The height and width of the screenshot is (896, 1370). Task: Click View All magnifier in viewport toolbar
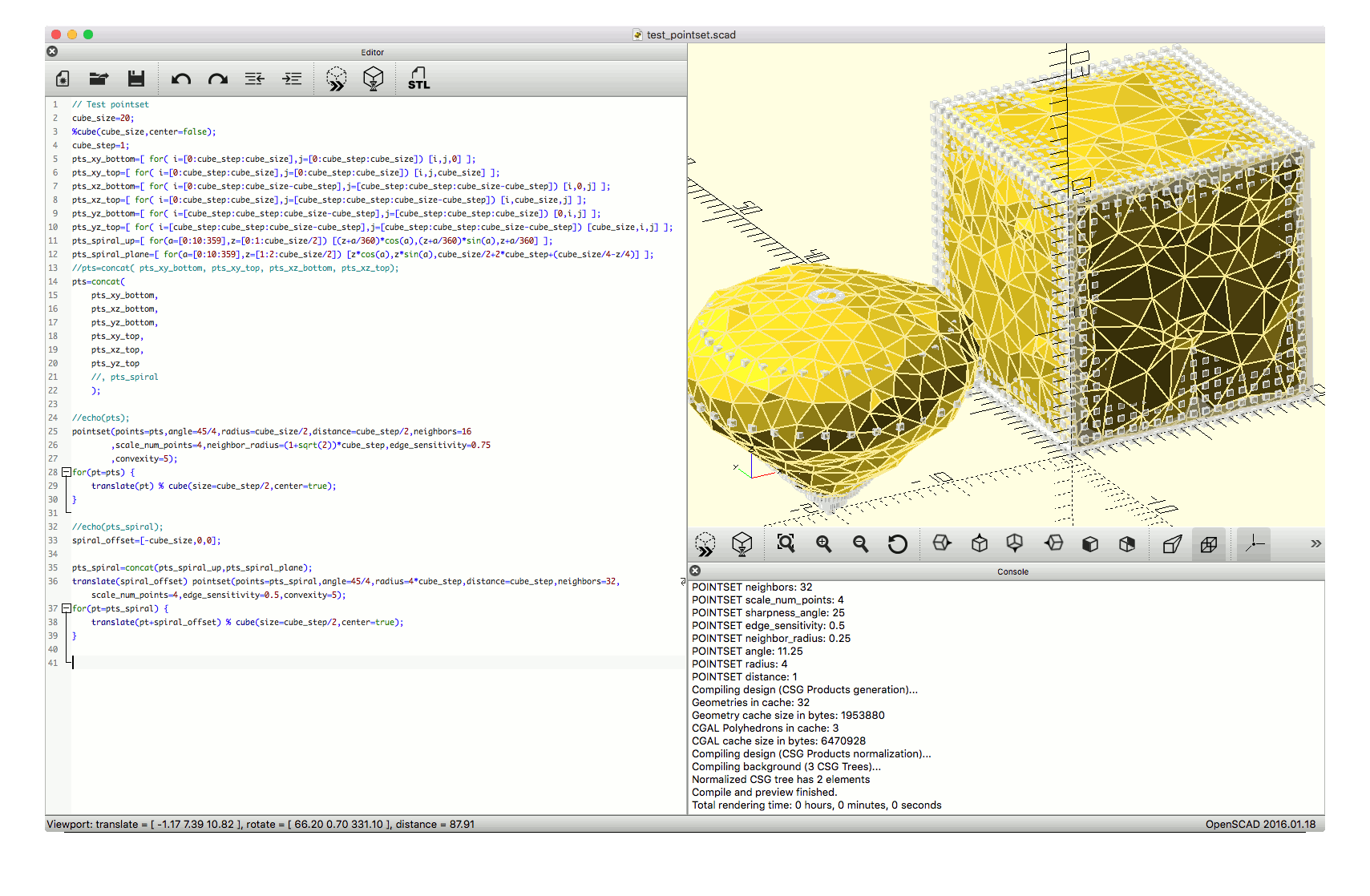(786, 544)
